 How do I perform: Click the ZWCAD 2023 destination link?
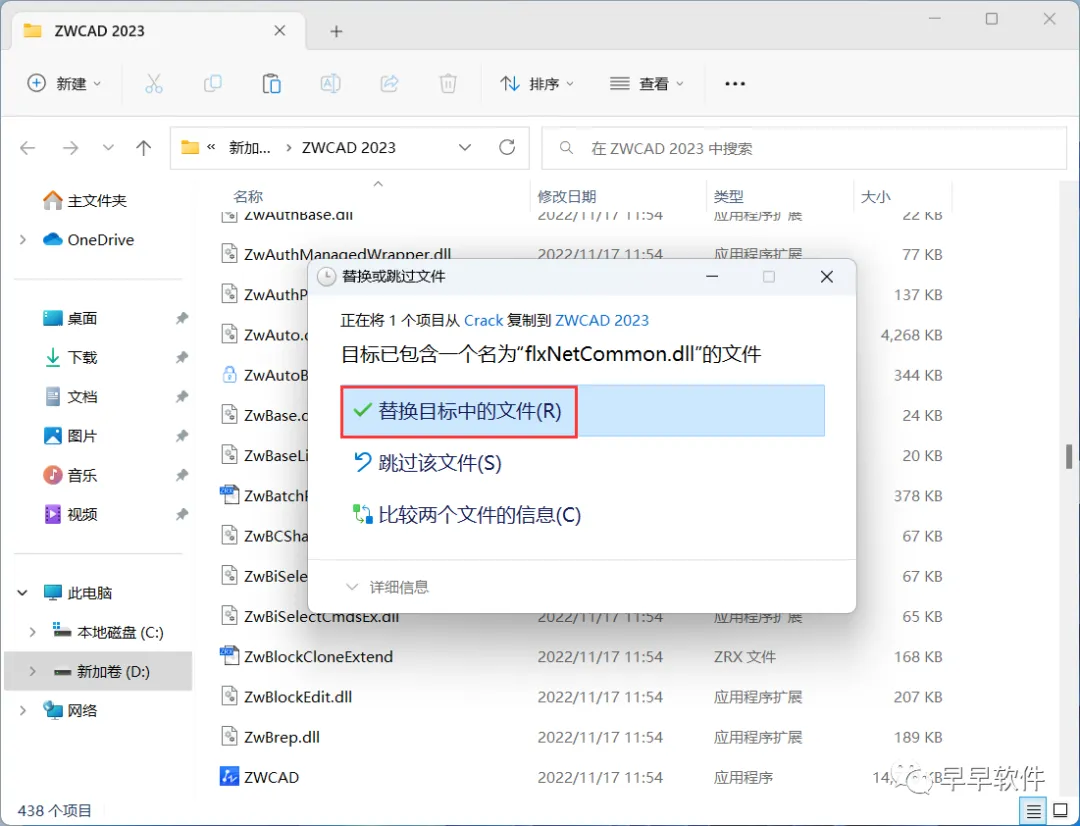pyautogui.click(x=602, y=320)
